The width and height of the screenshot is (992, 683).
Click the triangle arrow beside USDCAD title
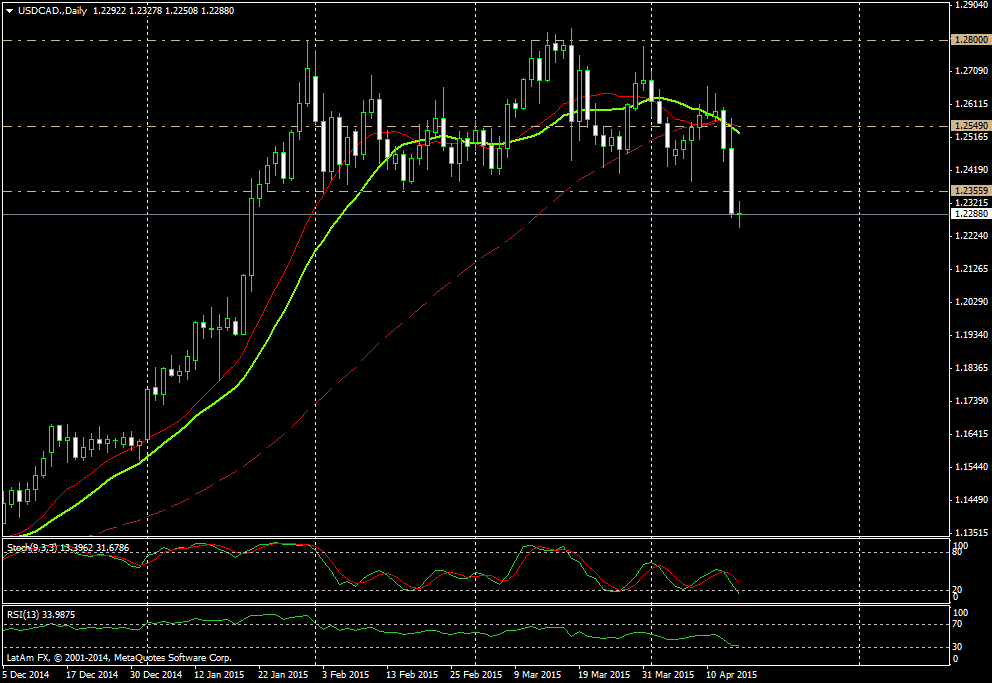pos(9,10)
